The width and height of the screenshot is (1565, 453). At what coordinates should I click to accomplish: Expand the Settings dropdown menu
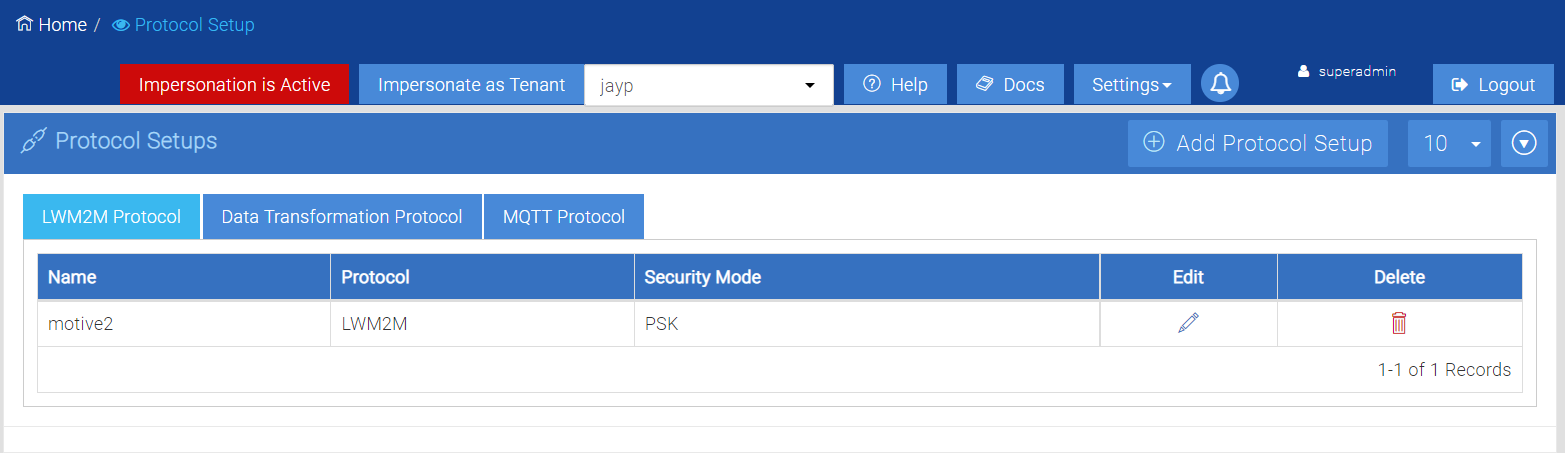(1131, 85)
